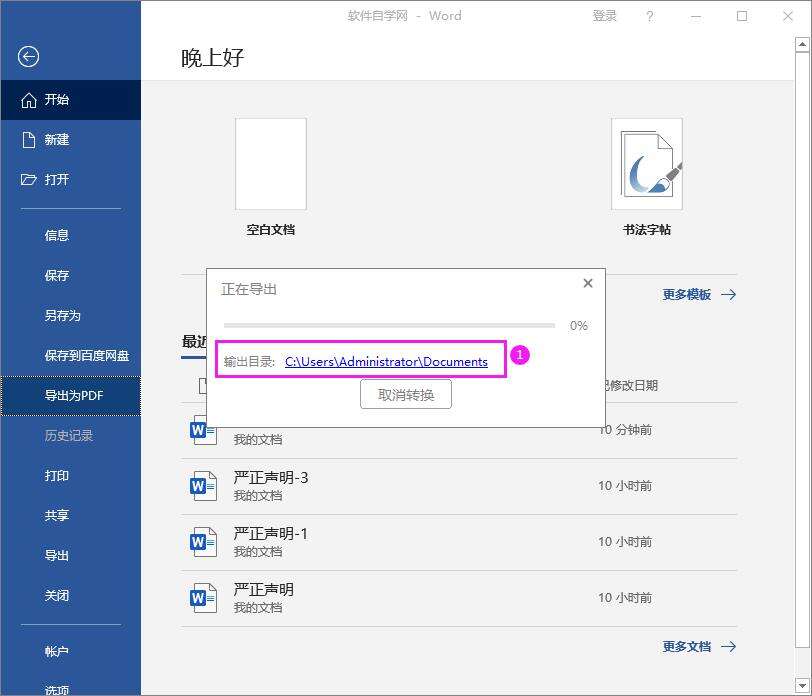Image resolution: width=812 pixels, height=696 pixels.
Task: Click the scrollbar up arrow
Action: 802,45
